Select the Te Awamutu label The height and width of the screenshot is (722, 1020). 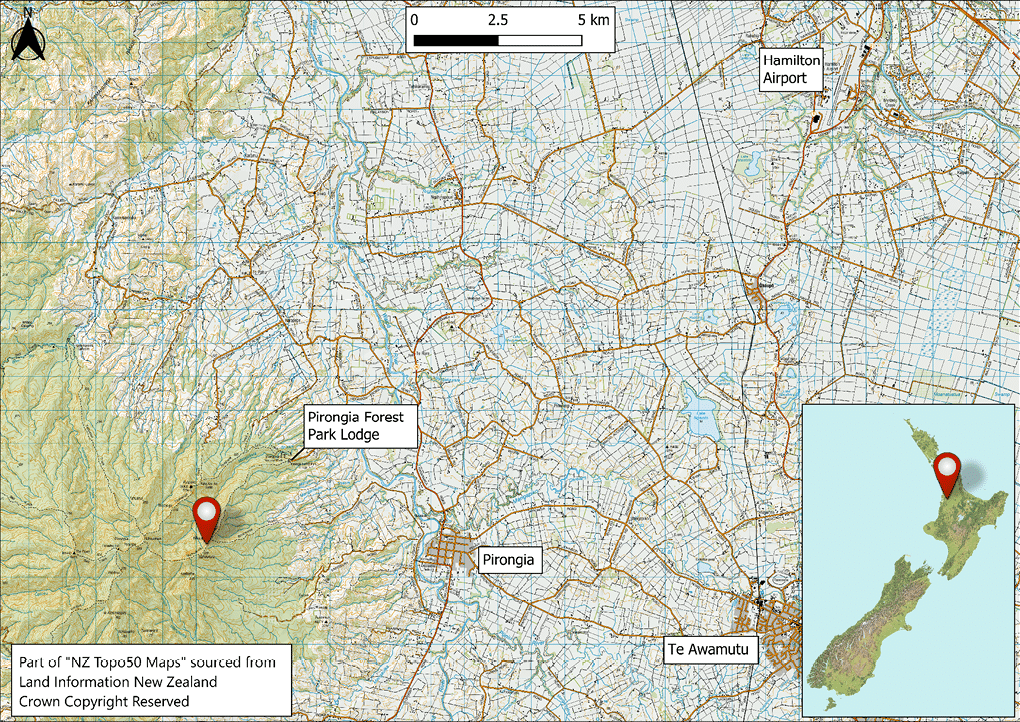click(x=711, y=650)
